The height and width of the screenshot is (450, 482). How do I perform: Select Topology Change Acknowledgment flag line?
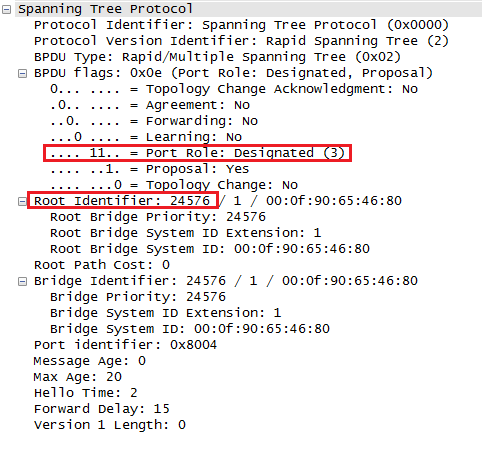(234, 89)
